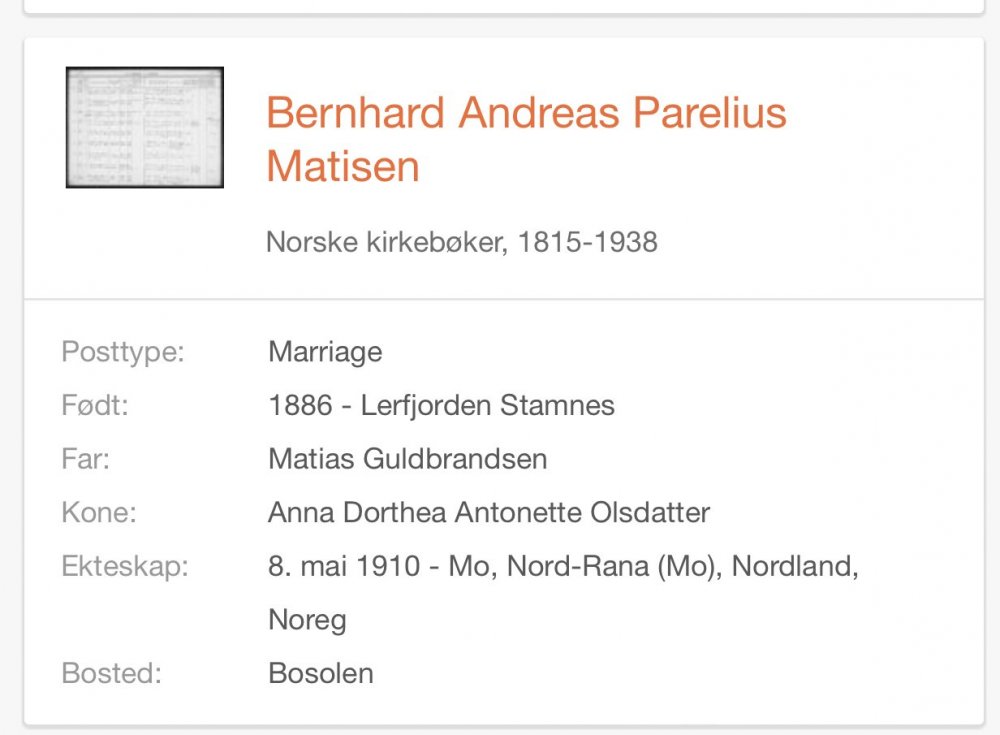Select father's name Matias Guldbrandsen
The width and height of the screenshot is (1000, 735).
click(x=408, y=459)
